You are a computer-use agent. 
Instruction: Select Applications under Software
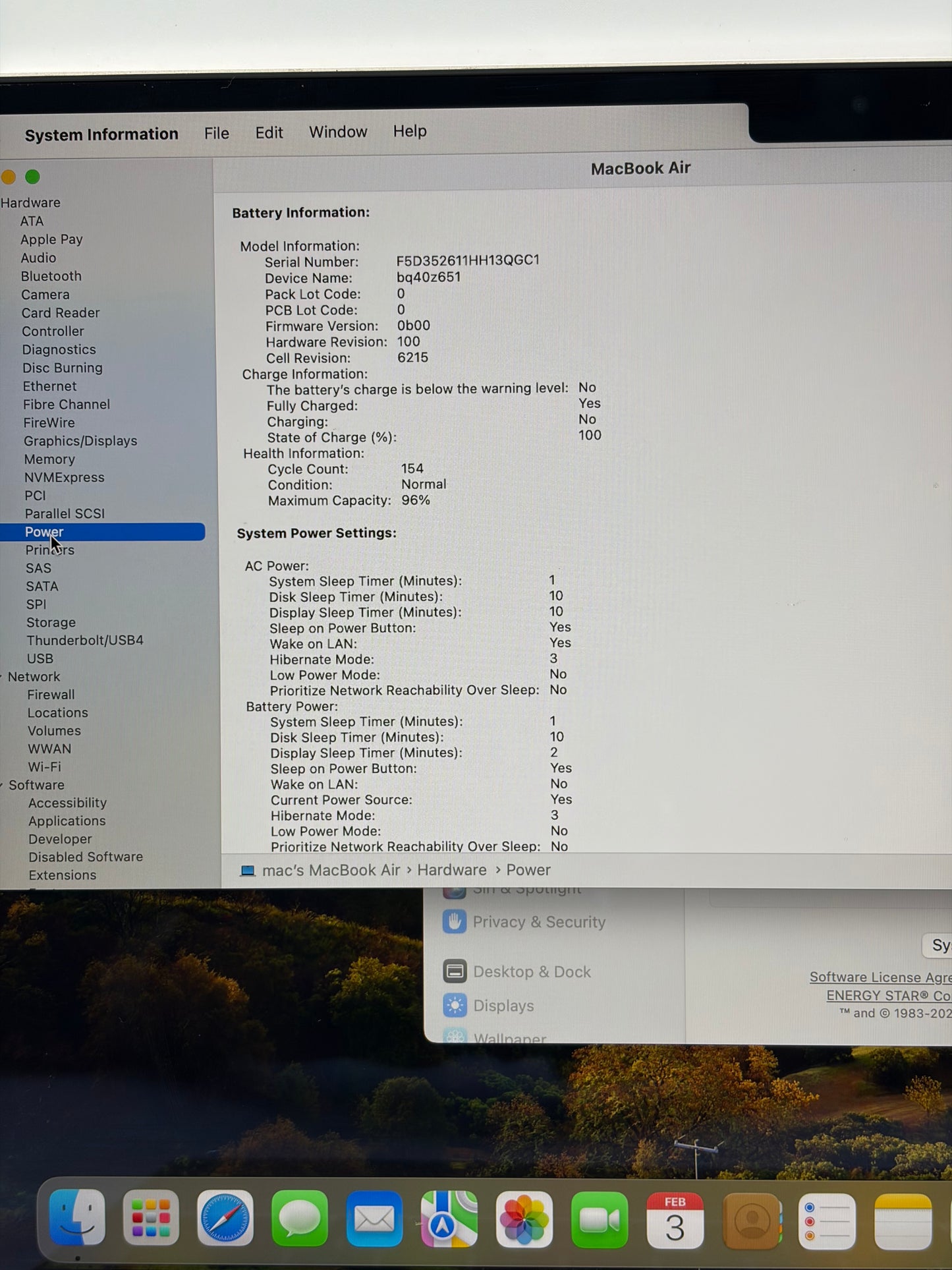point(67,821)
